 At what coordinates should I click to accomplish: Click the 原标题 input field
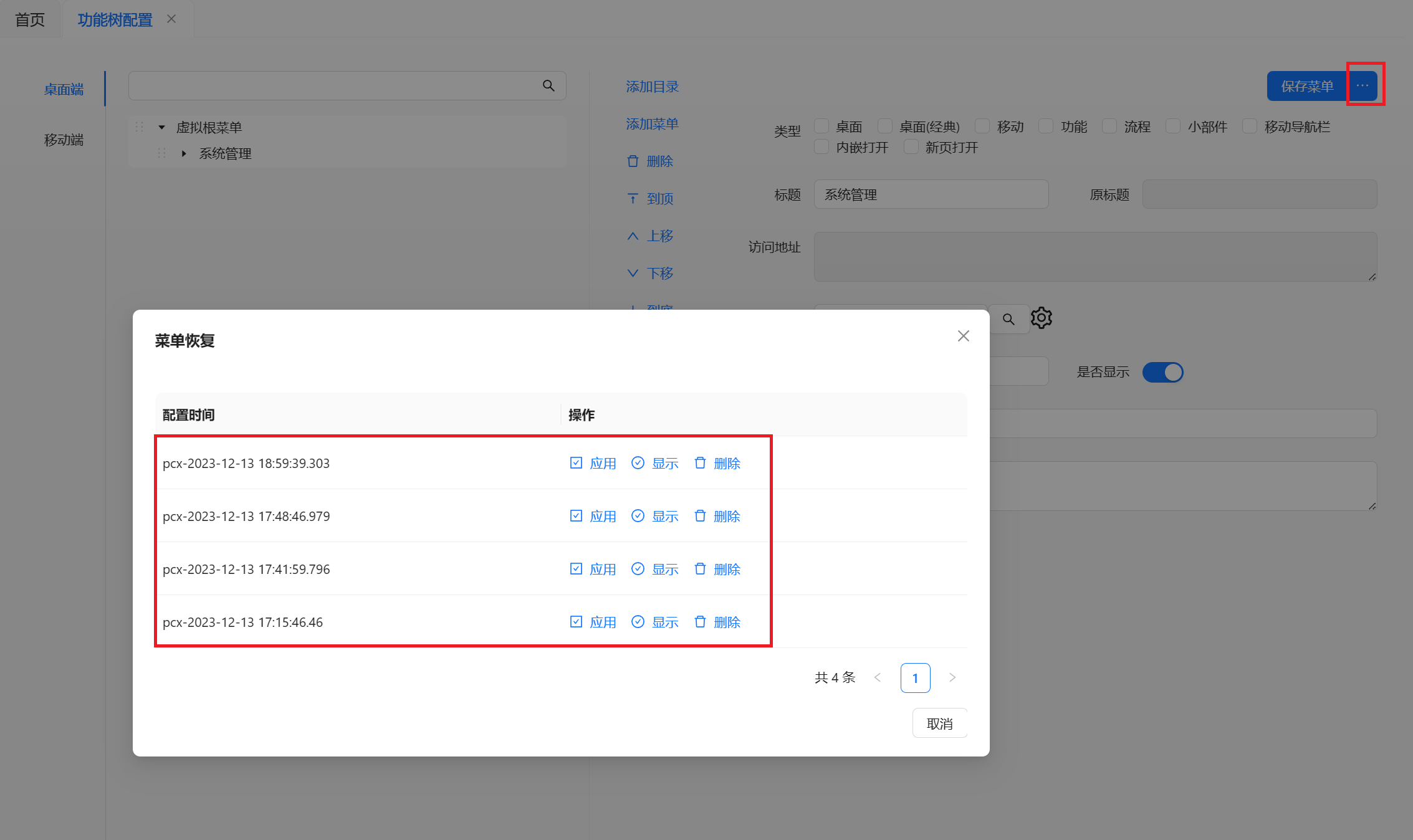[1260, 194]
